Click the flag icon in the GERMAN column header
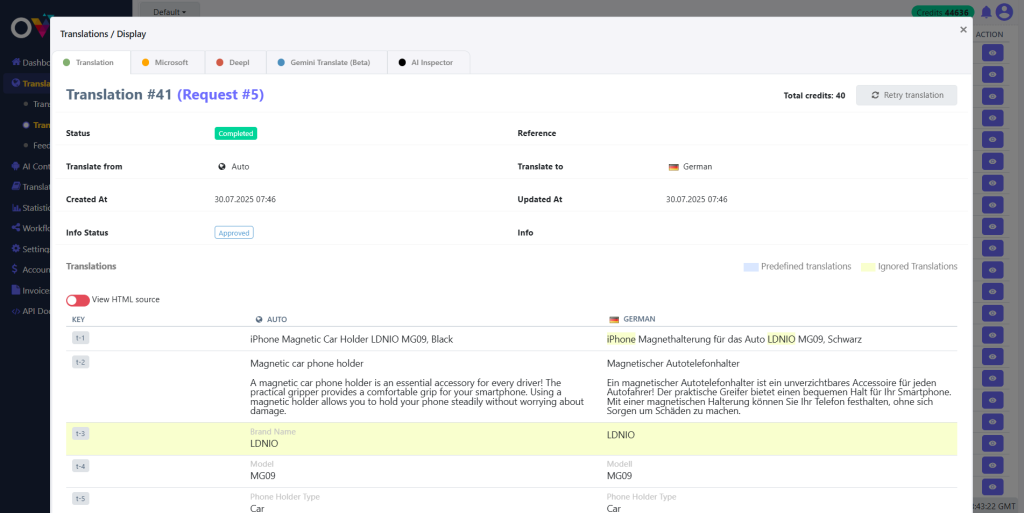This screenshot has height=513, width=1024. click(x=614, y=320)
